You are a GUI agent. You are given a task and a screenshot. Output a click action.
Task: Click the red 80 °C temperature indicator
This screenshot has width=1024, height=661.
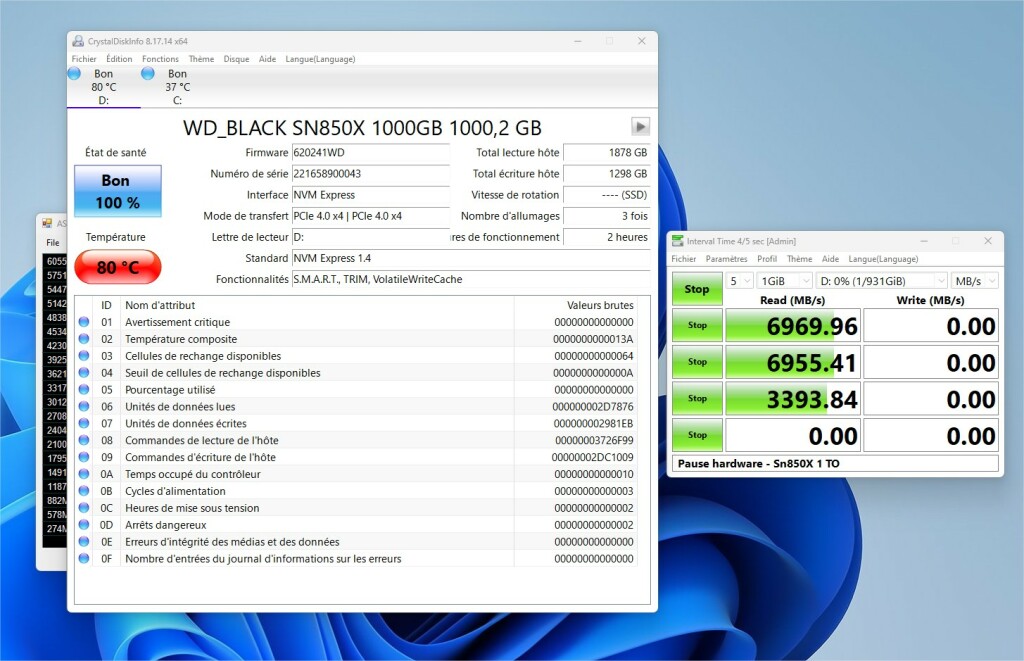coord(117,267)
